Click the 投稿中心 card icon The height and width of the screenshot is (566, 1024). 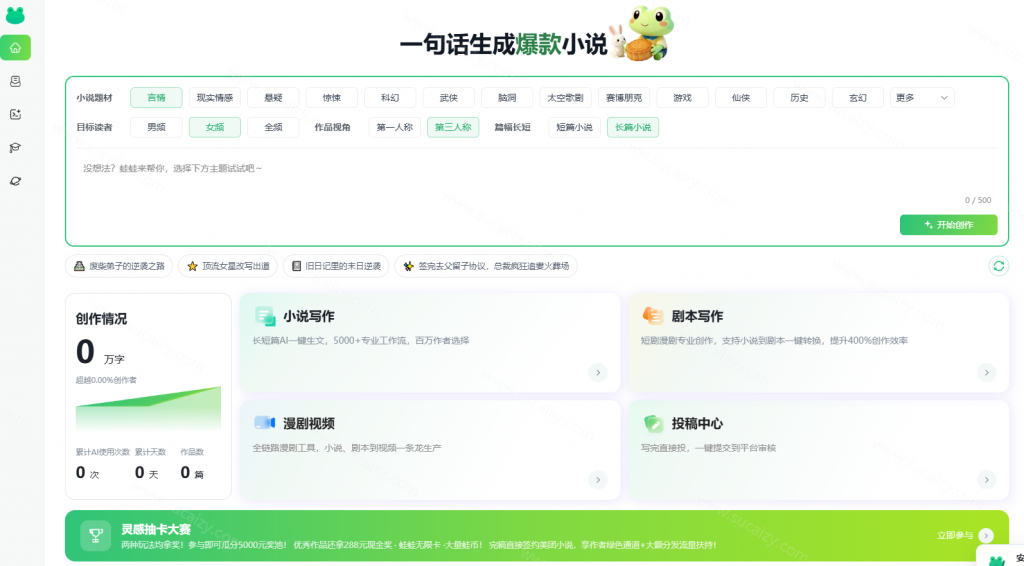[653, 423]
